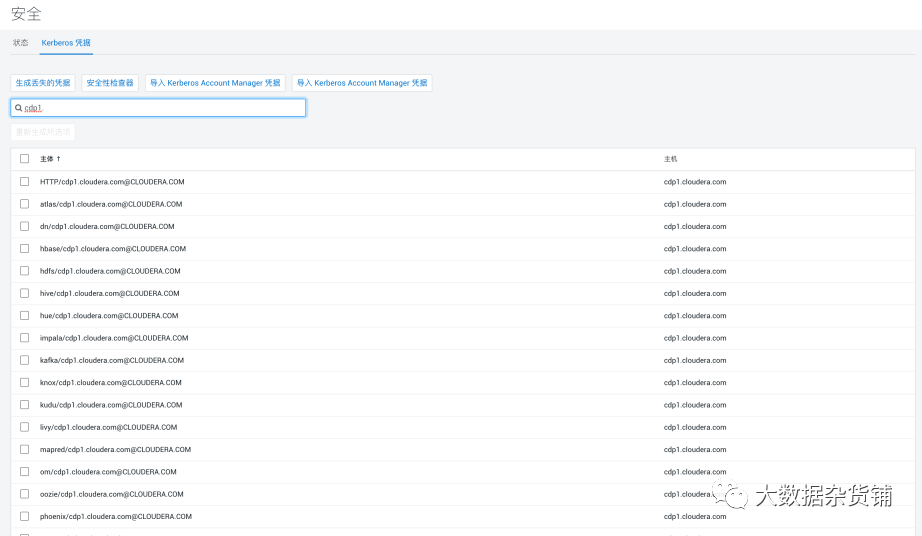Click the 生成丢失的凭据 button
922x536 pixels.
(x=43, y=83)
